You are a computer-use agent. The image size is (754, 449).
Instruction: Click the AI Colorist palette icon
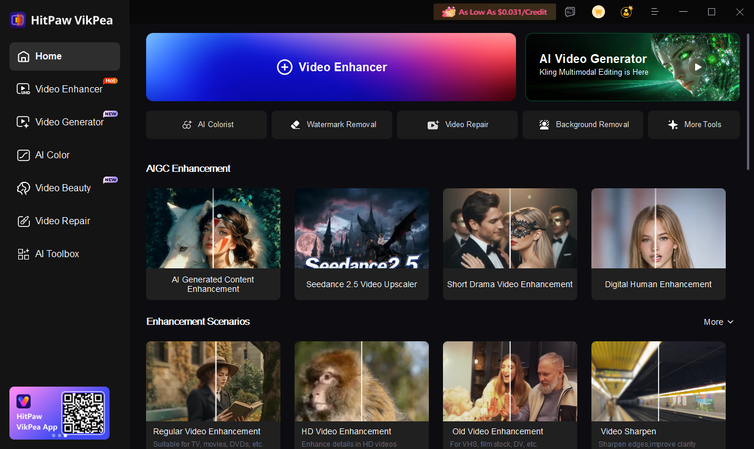click(187, 125)
